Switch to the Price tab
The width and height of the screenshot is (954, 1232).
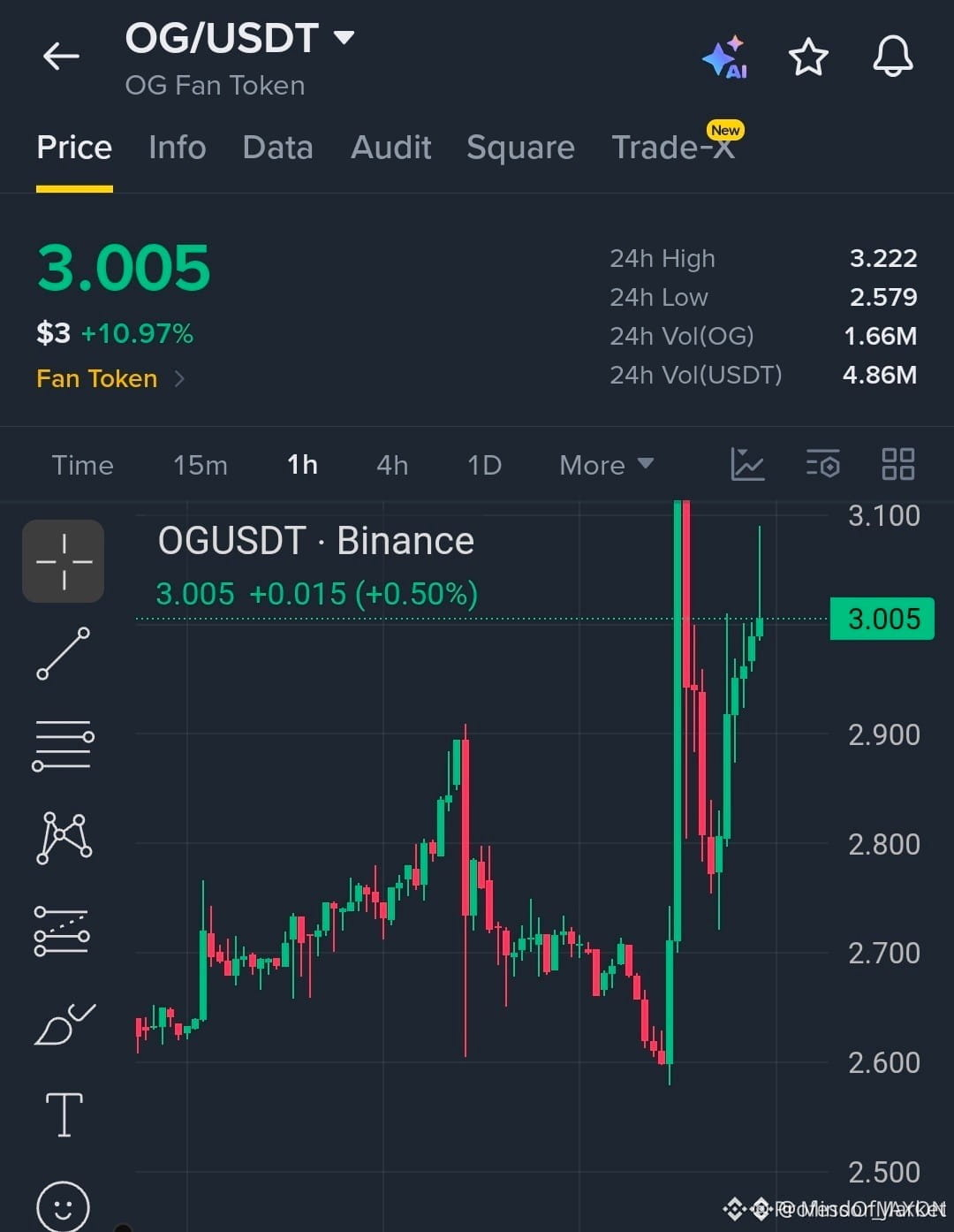point(74,147)
